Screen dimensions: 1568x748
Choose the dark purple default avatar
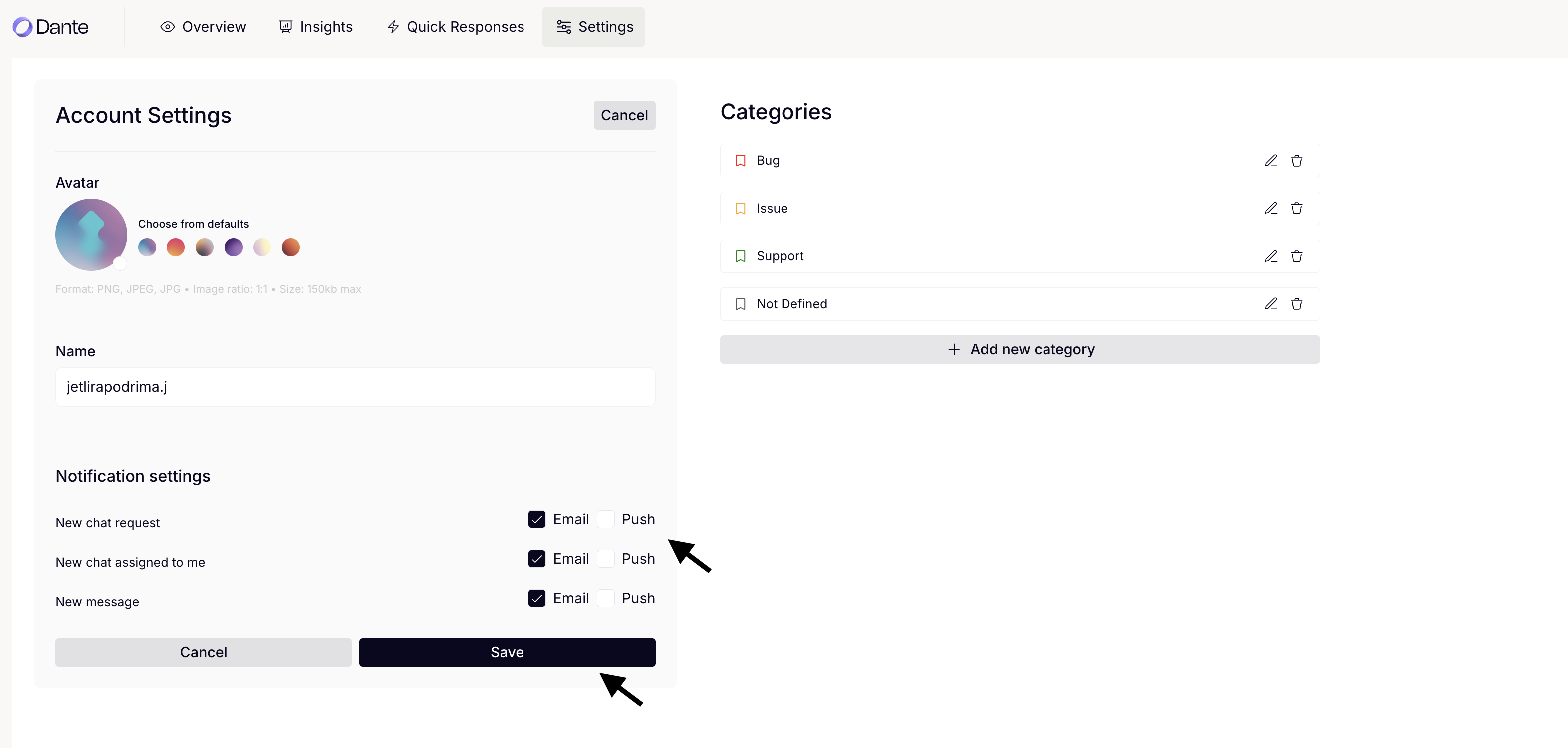233,247
